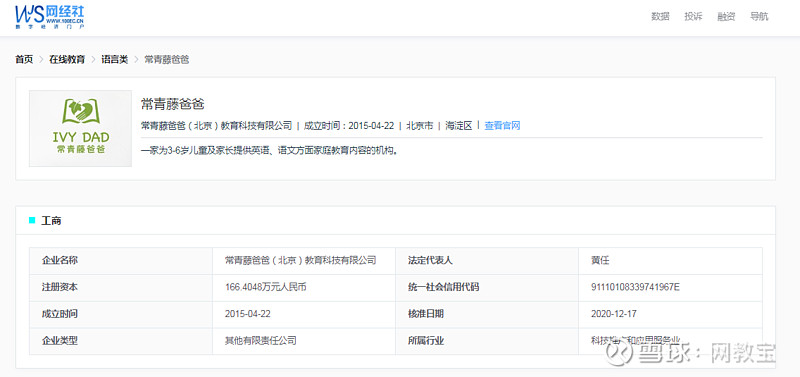Open the 查看官网 link
Image resolution: width=800 pixels, height=377 pixels.
click(x=502, y=125)
